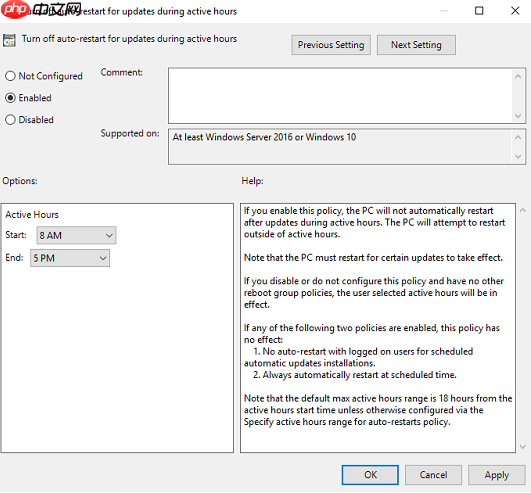Select the Disabled radio option

pos(10,120)
